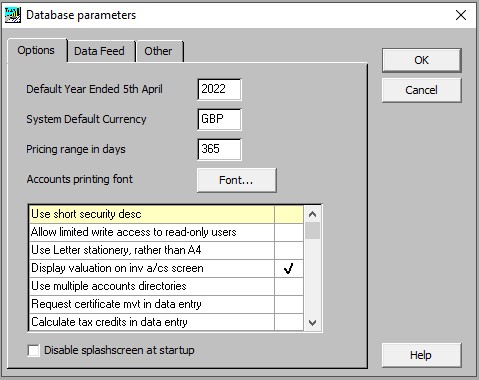Select 'Use multiple accounts directories' row text

pyautogui.click(x=109, y=286)
